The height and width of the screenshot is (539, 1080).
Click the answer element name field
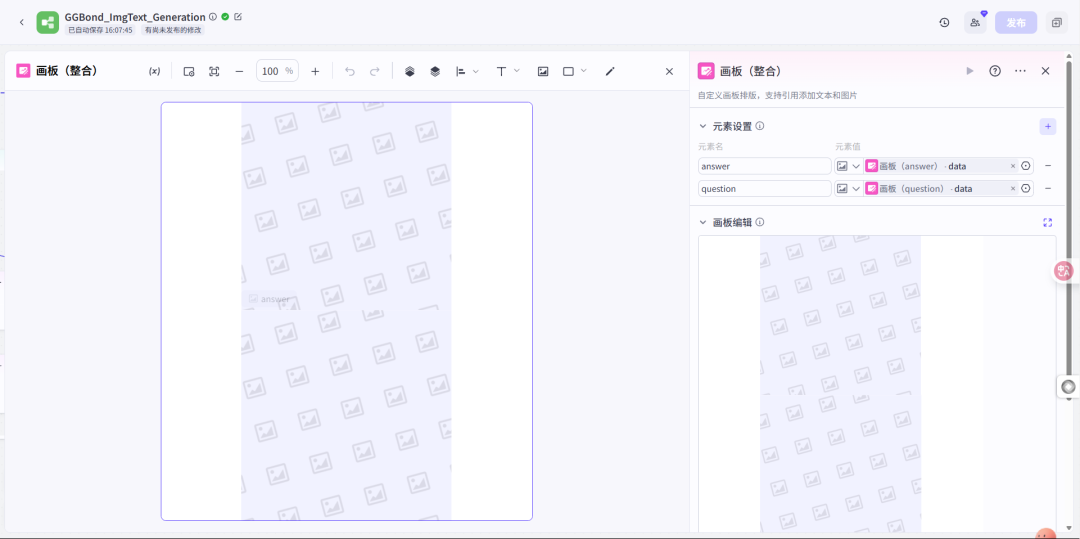point(764,166)
